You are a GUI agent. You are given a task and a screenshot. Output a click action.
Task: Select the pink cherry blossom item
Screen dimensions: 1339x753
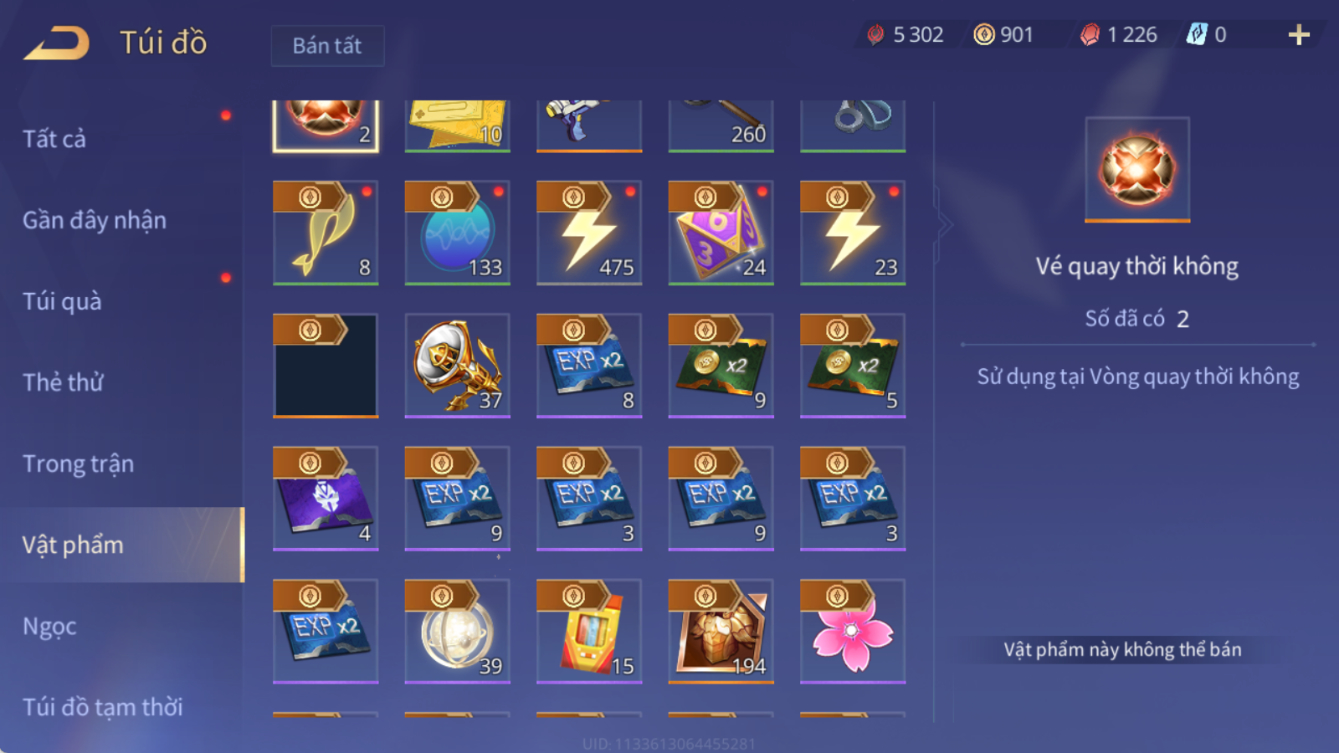[853, 632]
